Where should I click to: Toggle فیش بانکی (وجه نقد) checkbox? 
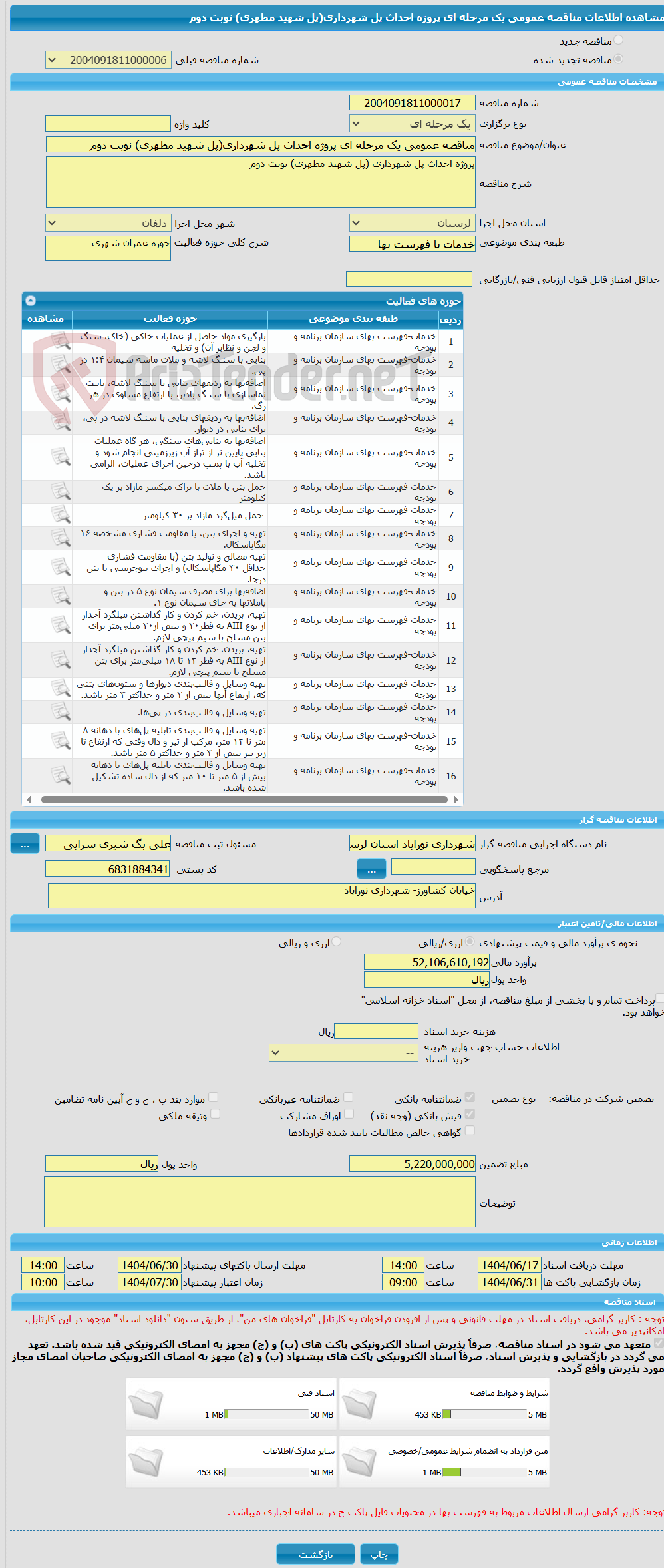[x=470, y=1114]
